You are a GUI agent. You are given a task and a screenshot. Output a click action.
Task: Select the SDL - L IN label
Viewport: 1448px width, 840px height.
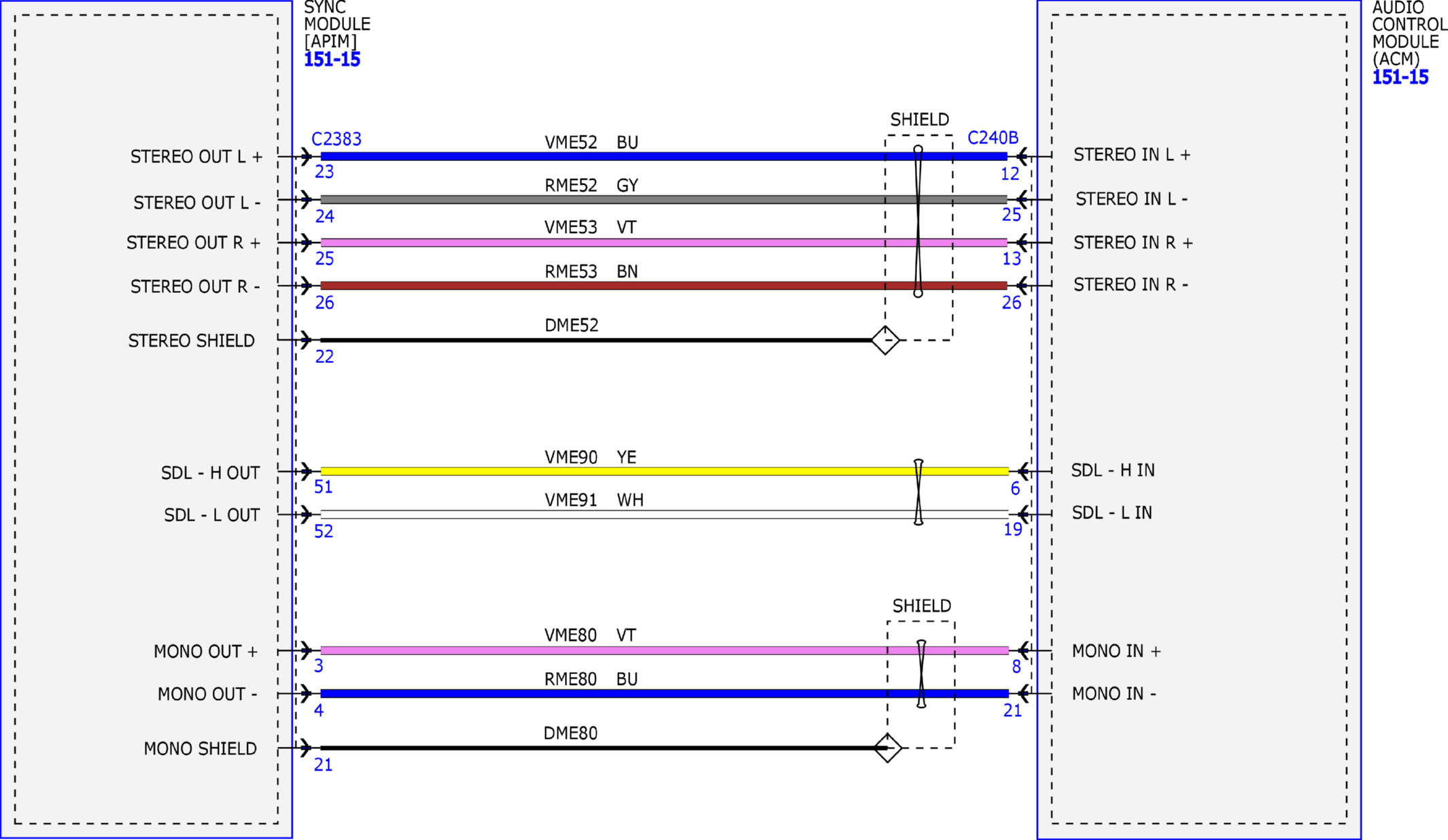(1112, 513)
